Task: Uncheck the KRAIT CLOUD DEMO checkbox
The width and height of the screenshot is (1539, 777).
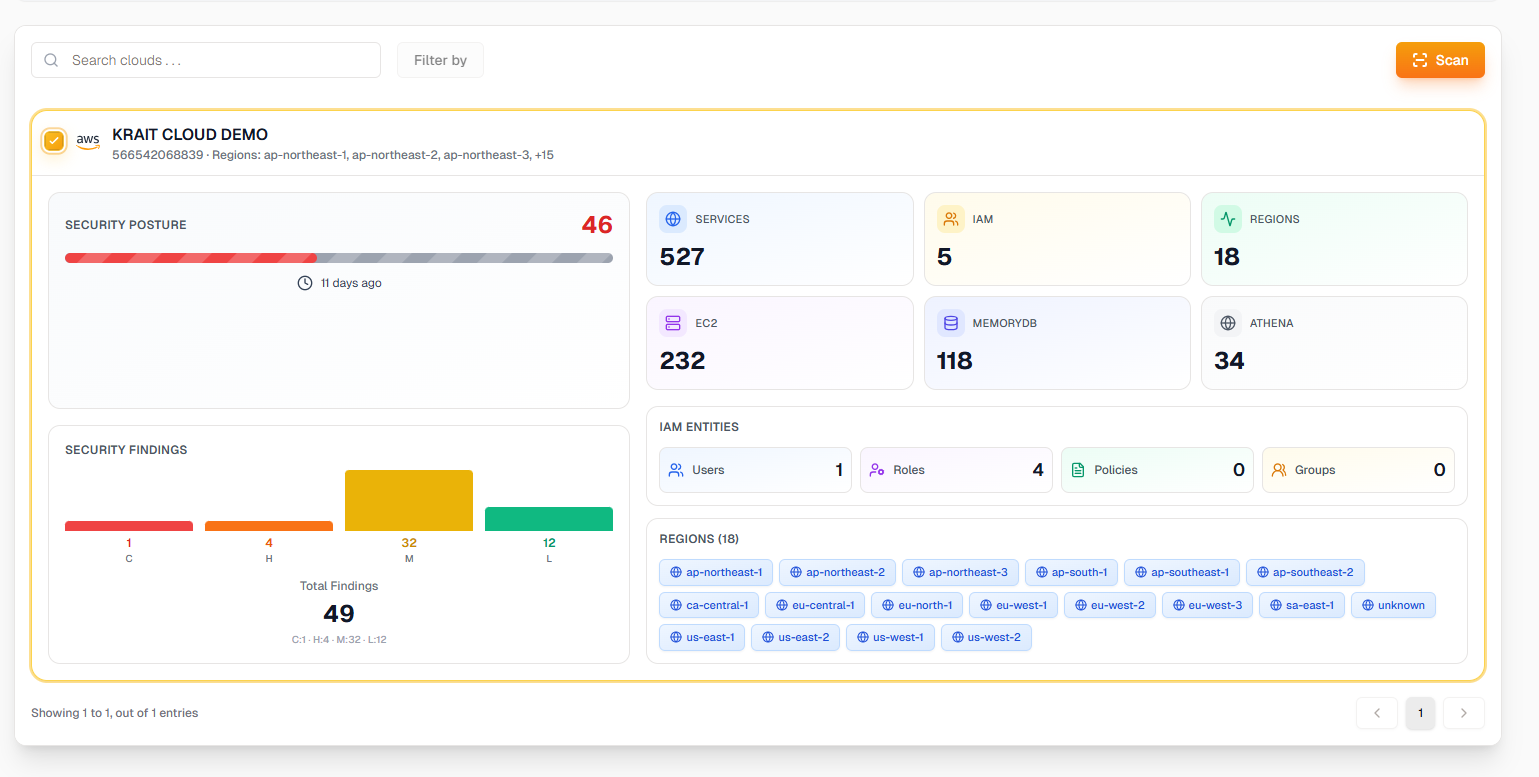Action: tap(54, 141)
